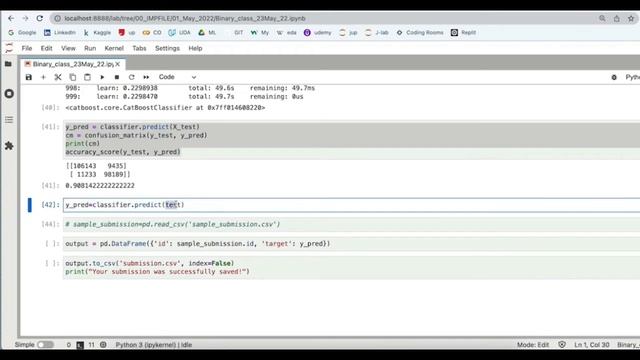Image resolution: width=640 pixels, height=360 pixels.
Task: Open the ML bookmark
Action: (x=207, y=32)
